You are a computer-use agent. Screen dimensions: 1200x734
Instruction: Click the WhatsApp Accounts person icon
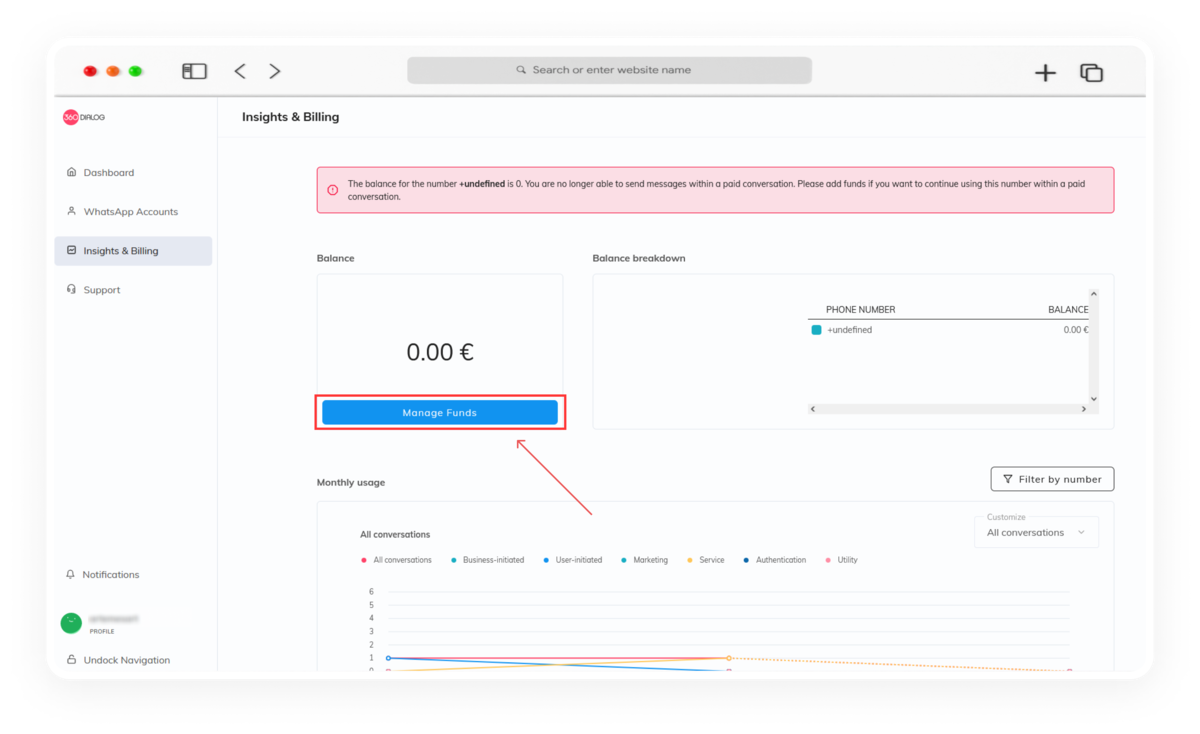click(71, 211)
